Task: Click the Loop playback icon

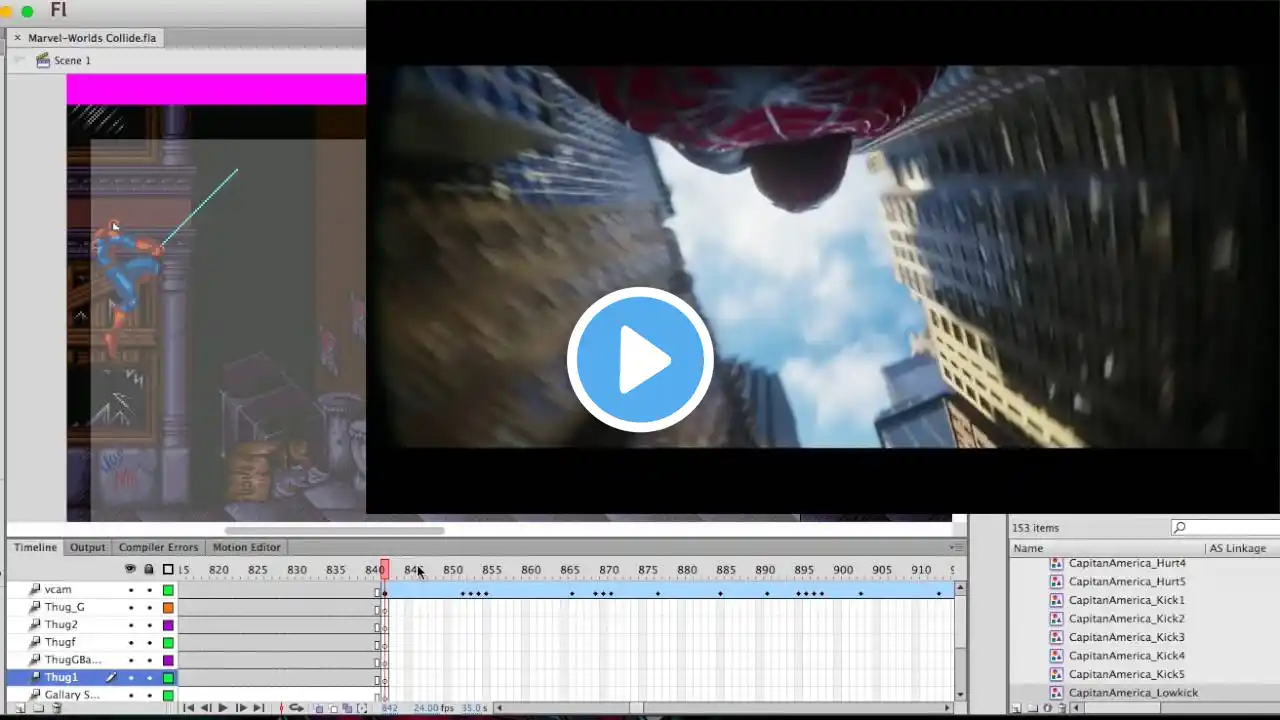Action: point(296,708)
